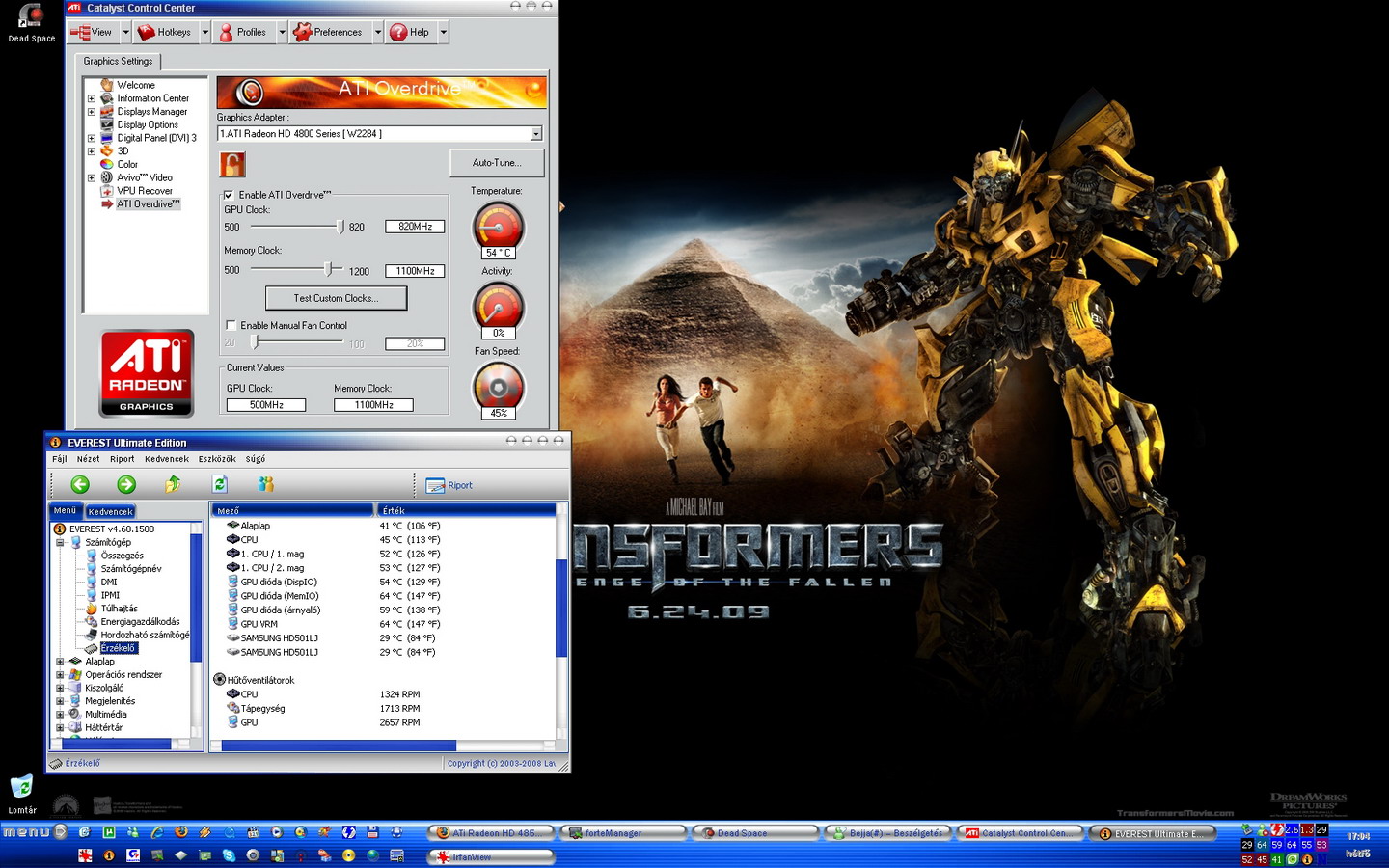This screenshot has height=868, width=1389.
Task: Open the Help button dropdown arrow
Action: [x=443, y=32]
